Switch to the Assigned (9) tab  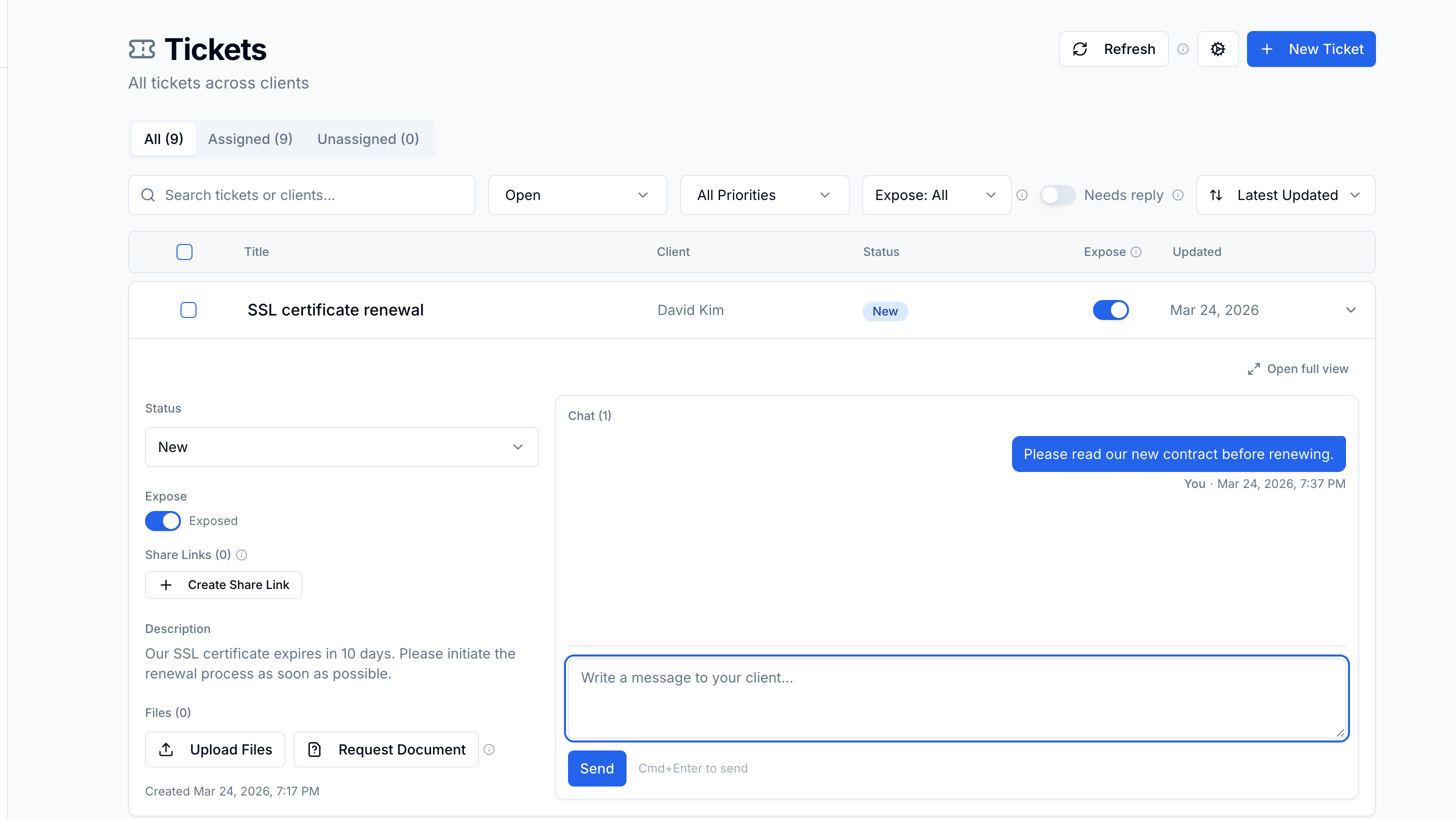pyautogui.click(x=250, y=139)
